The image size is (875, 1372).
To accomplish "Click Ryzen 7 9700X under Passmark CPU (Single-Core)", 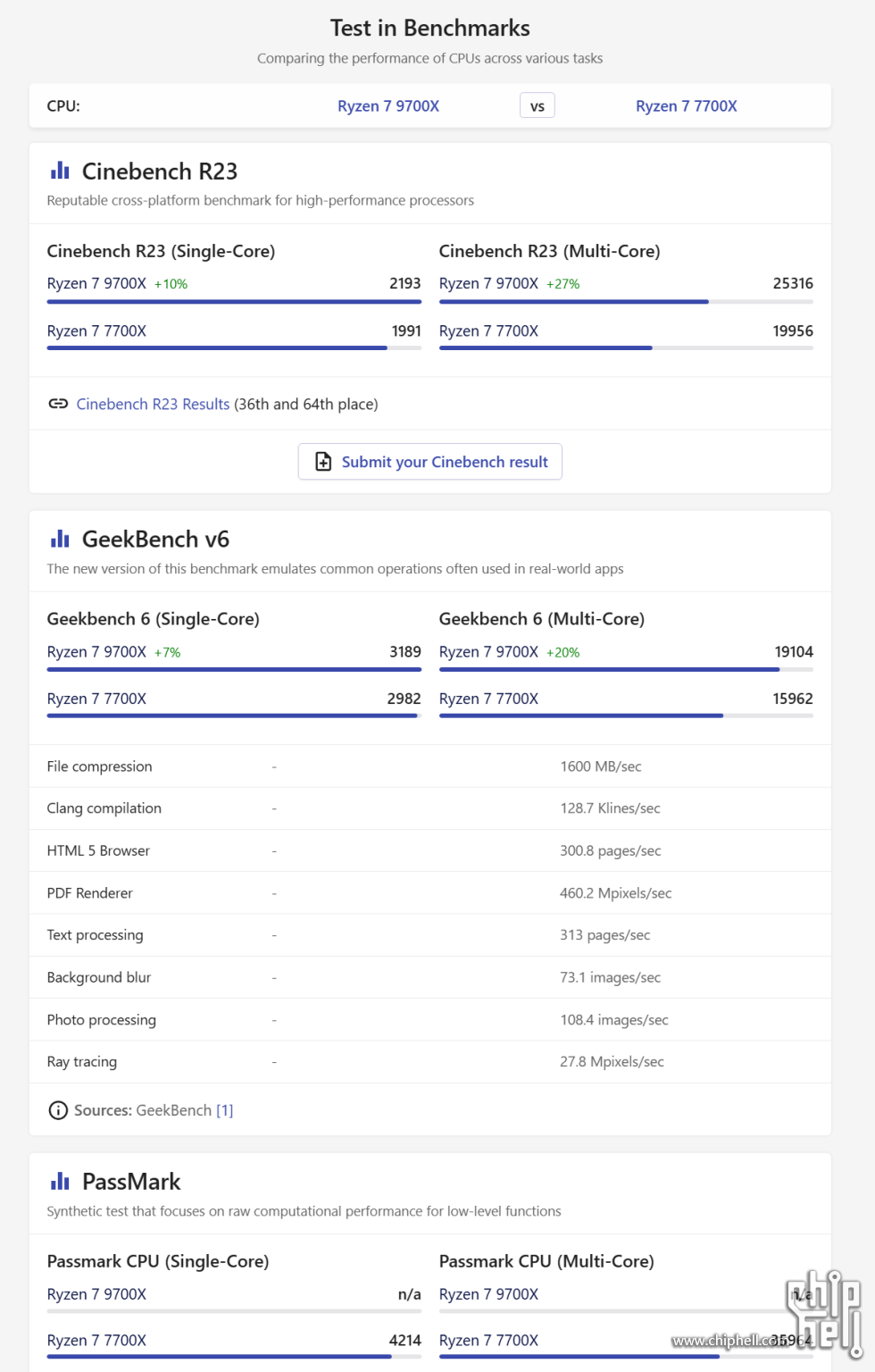I will pos(96,1294).
